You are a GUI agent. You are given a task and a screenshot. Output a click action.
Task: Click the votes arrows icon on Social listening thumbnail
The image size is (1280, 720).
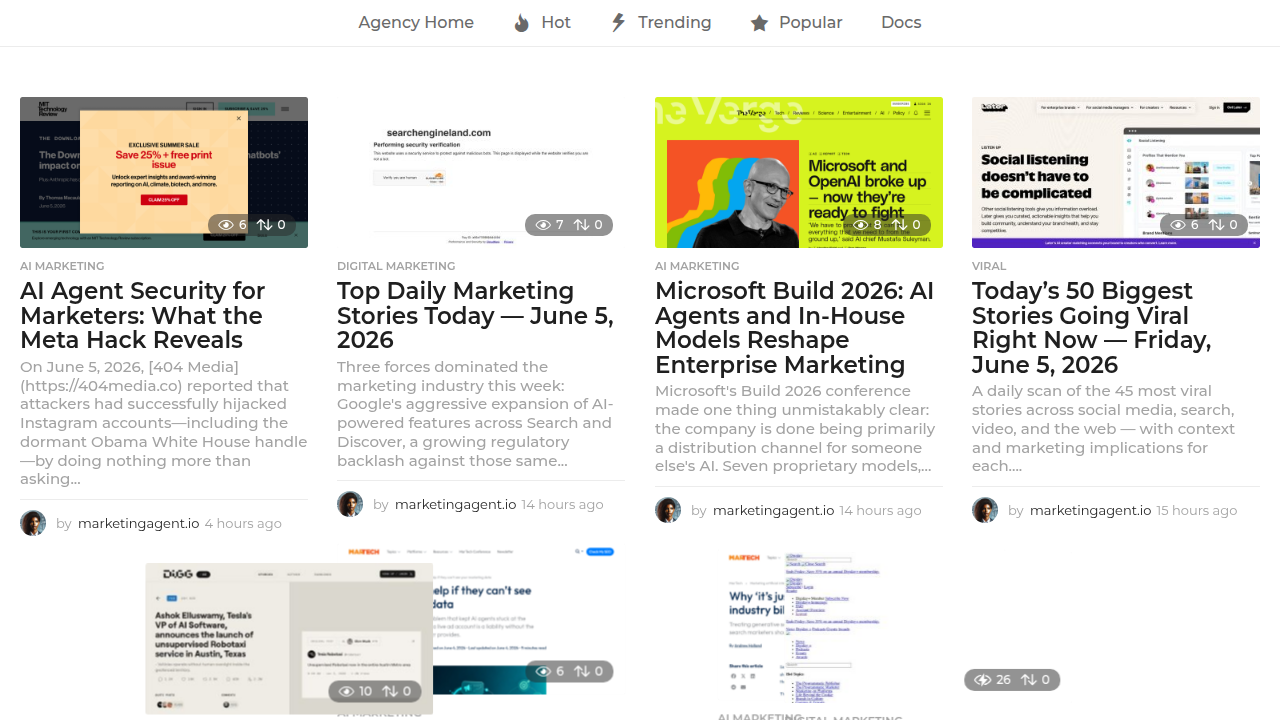tap(1216, 225)
